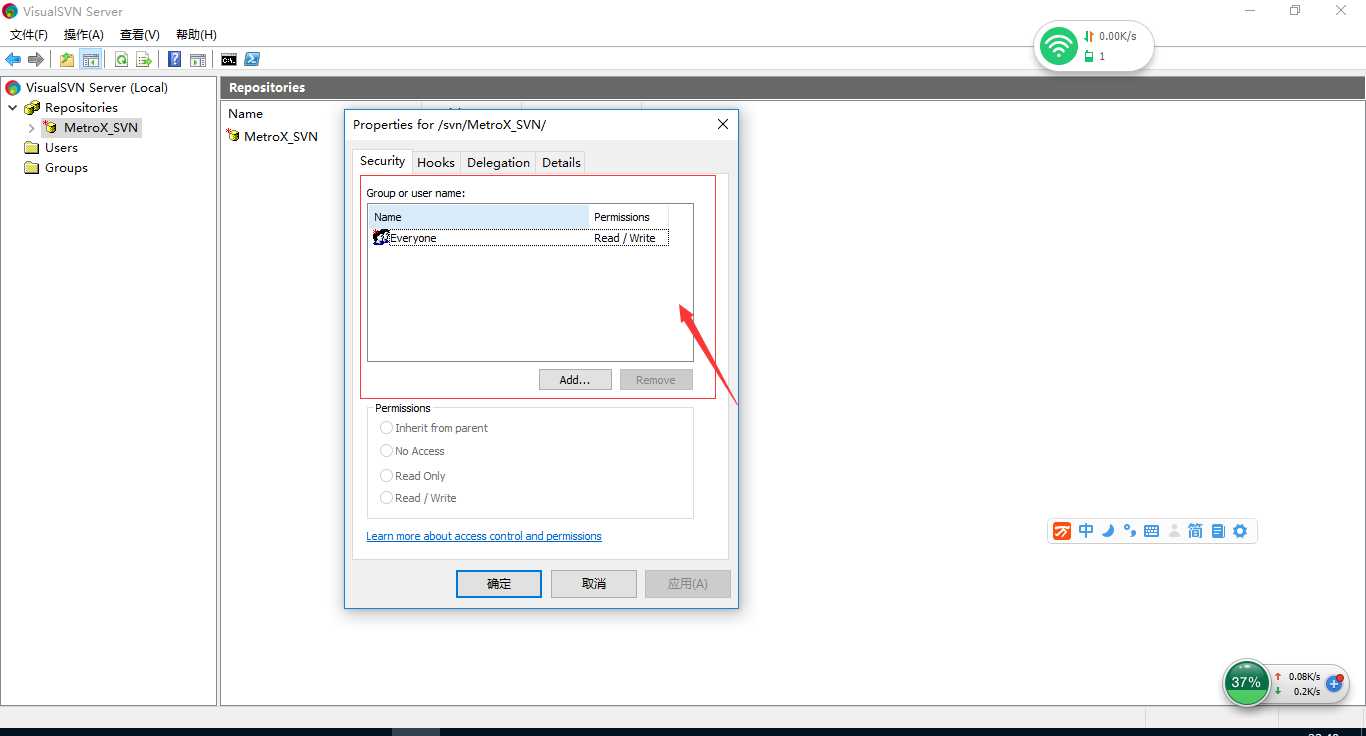Click the Permissions column header

coord(628,217)
